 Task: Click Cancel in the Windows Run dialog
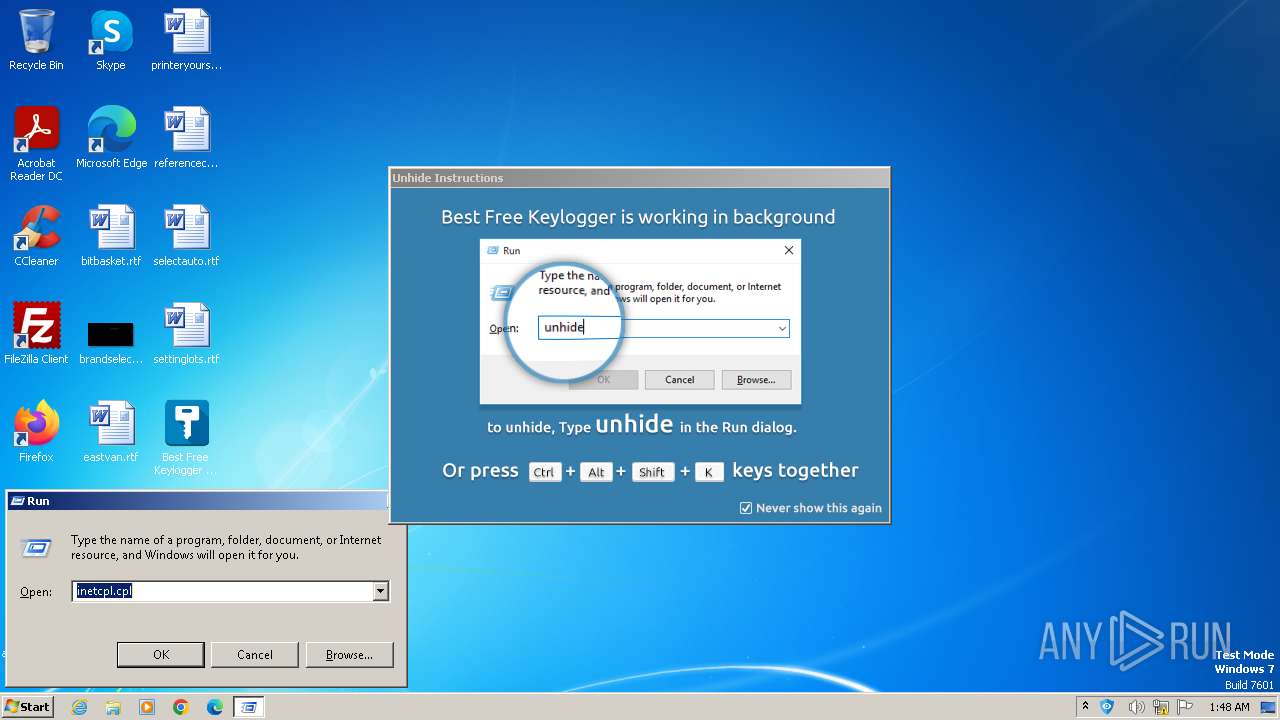tap(255, 655)
